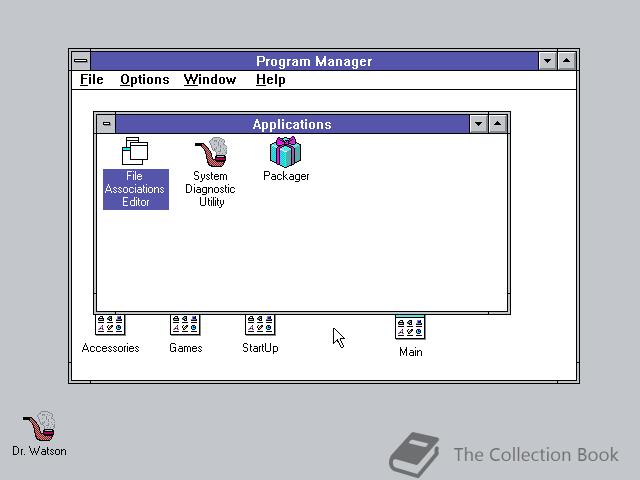
Task: Open the Options menu
Action: click(144, 80)
